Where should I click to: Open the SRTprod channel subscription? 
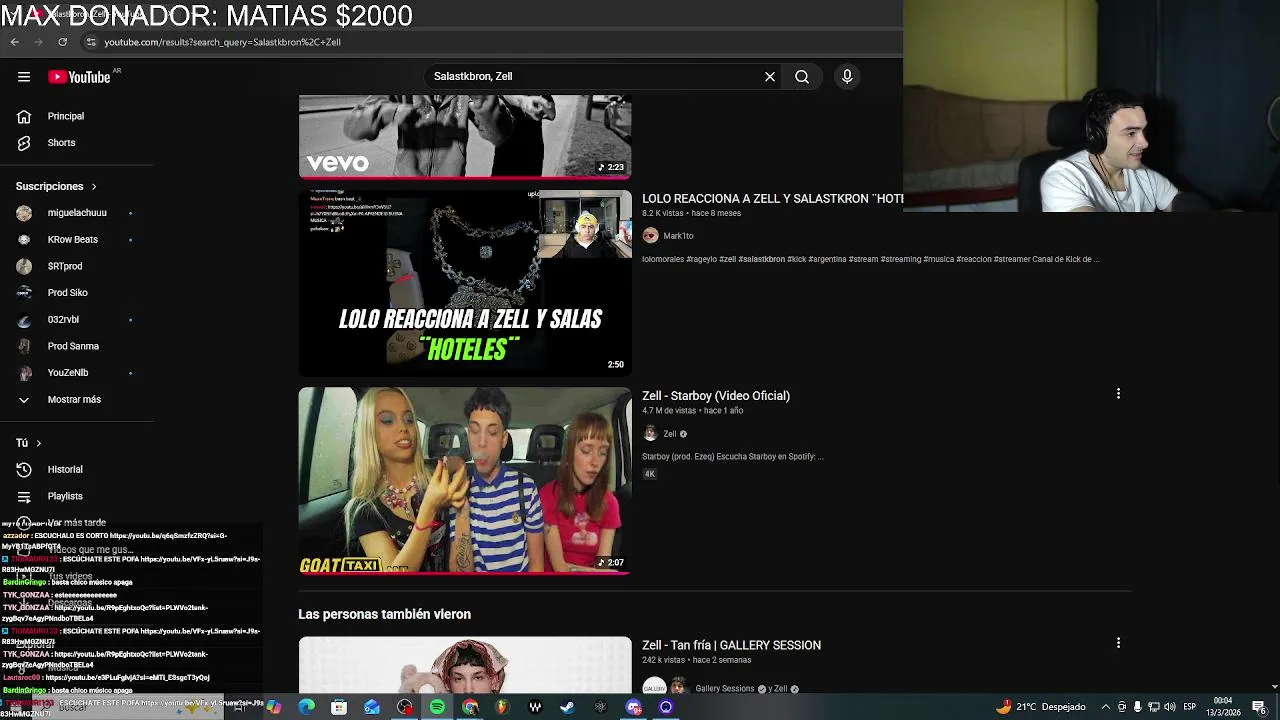point(65,266)
